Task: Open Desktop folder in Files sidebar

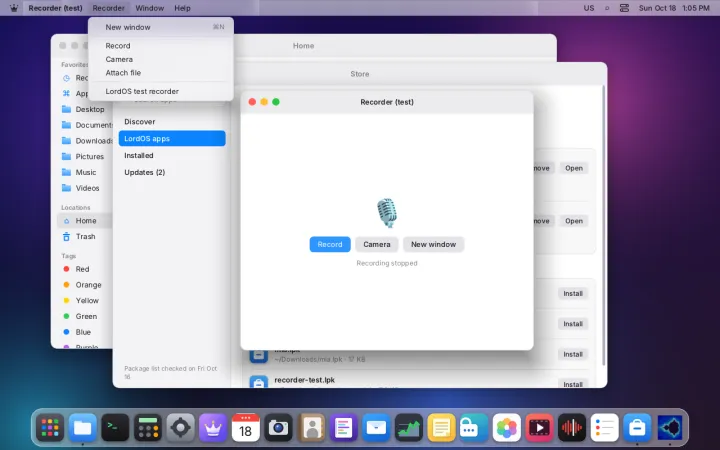Action: click(85, 109)
